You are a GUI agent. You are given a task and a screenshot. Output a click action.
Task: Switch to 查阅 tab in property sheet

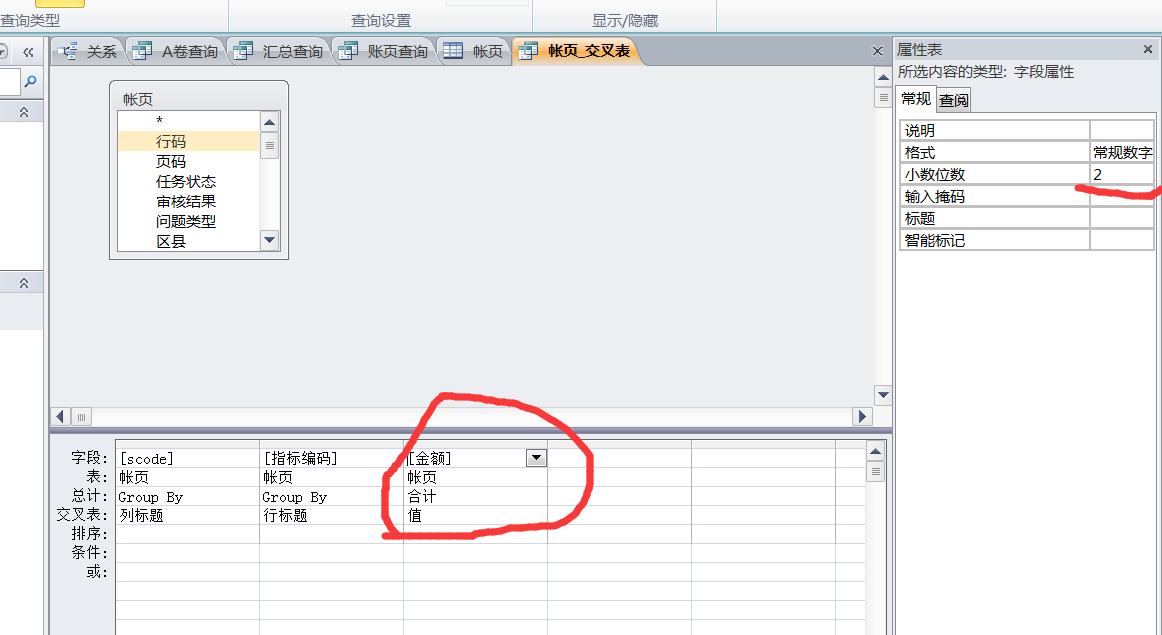pos(954,100)
